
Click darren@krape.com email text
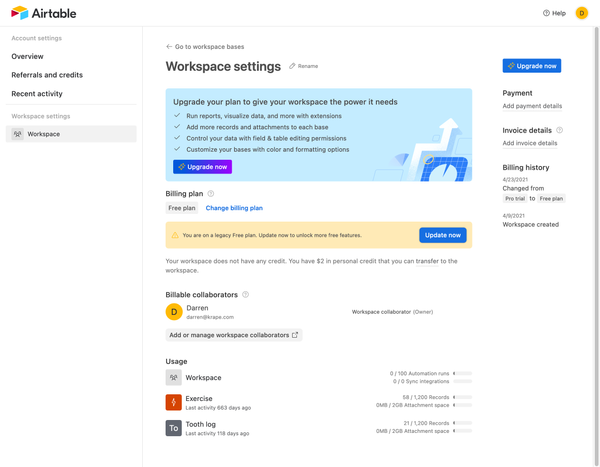point(210,317)
